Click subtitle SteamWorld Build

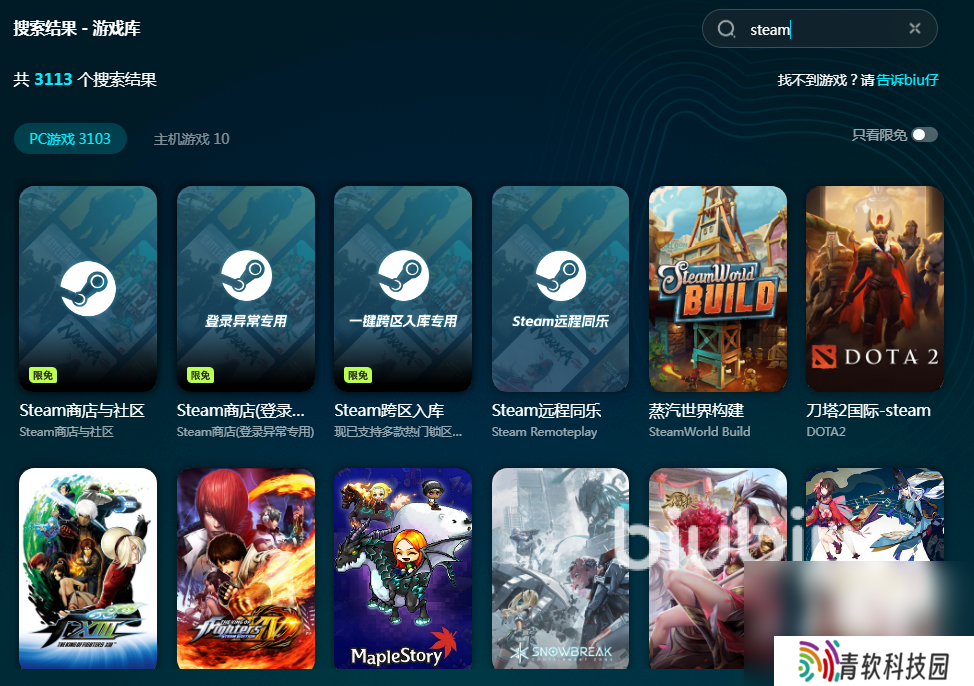point(700,432)
